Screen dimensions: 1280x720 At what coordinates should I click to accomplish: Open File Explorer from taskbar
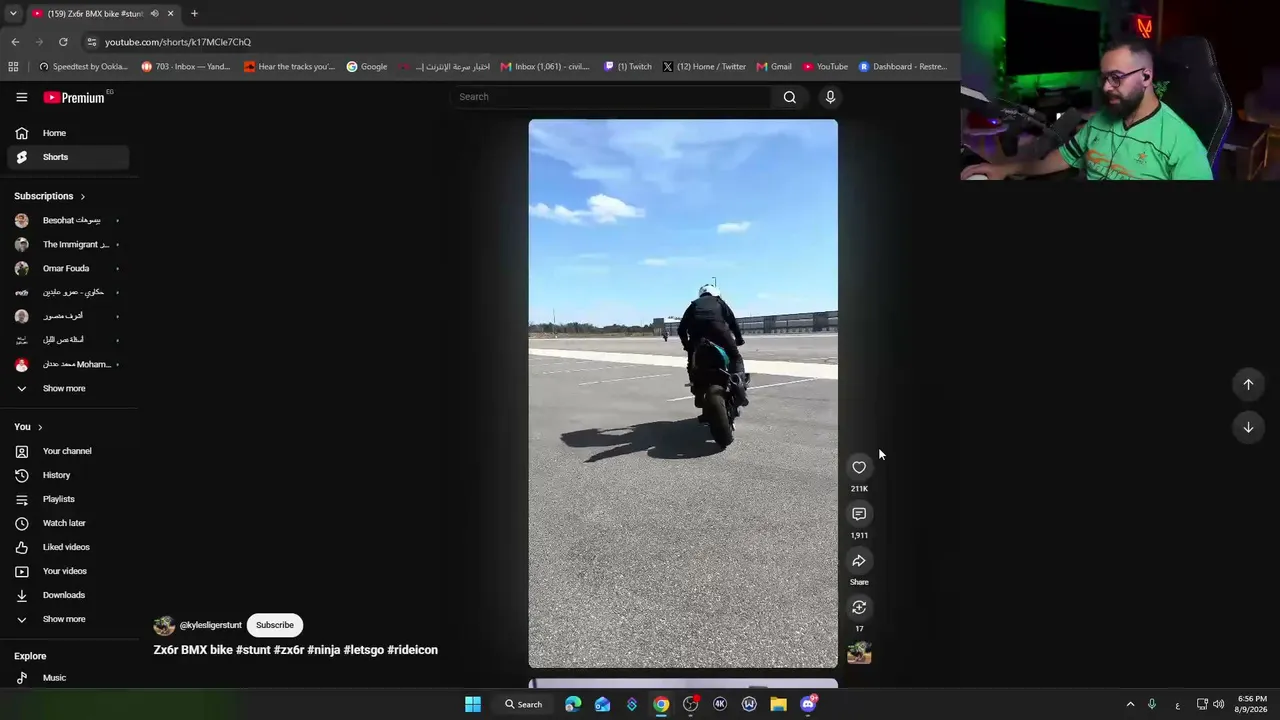click(778, 704)
